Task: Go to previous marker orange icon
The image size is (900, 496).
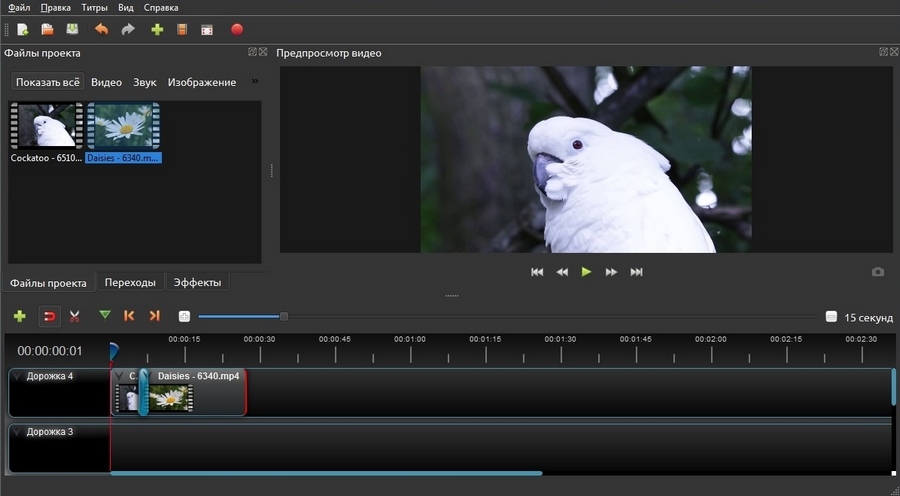Action: tap(129, 315)
